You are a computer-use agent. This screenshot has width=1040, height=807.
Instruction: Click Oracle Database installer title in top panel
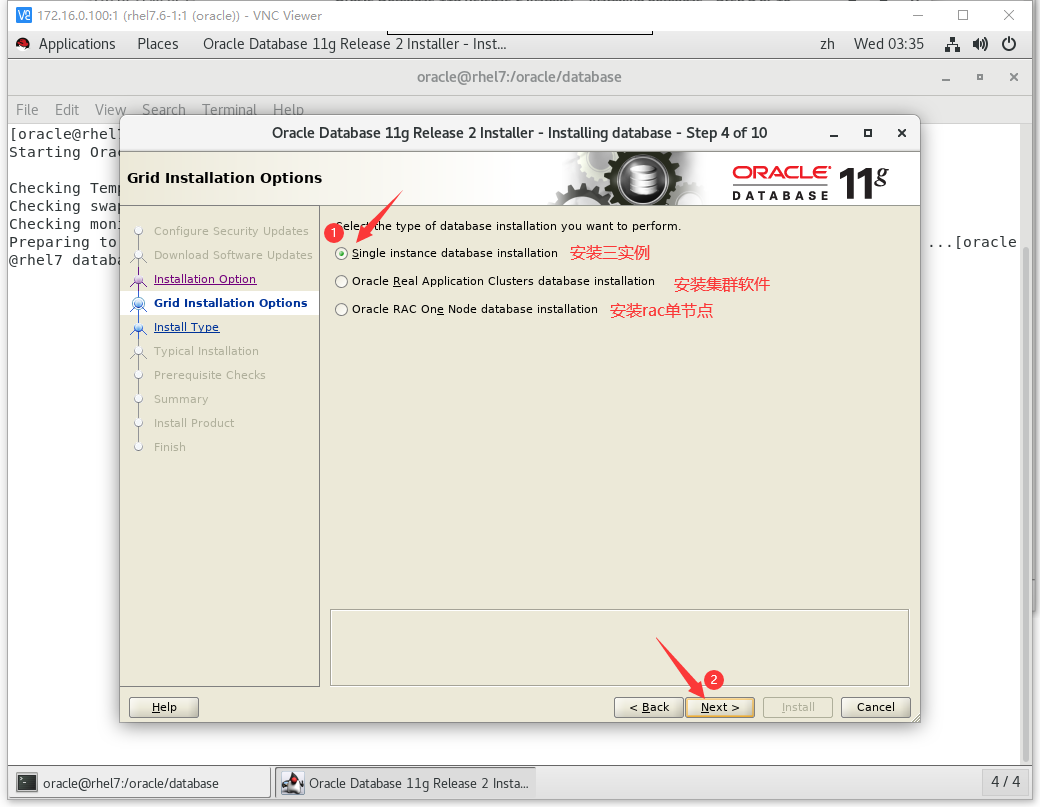click(355, 44)
